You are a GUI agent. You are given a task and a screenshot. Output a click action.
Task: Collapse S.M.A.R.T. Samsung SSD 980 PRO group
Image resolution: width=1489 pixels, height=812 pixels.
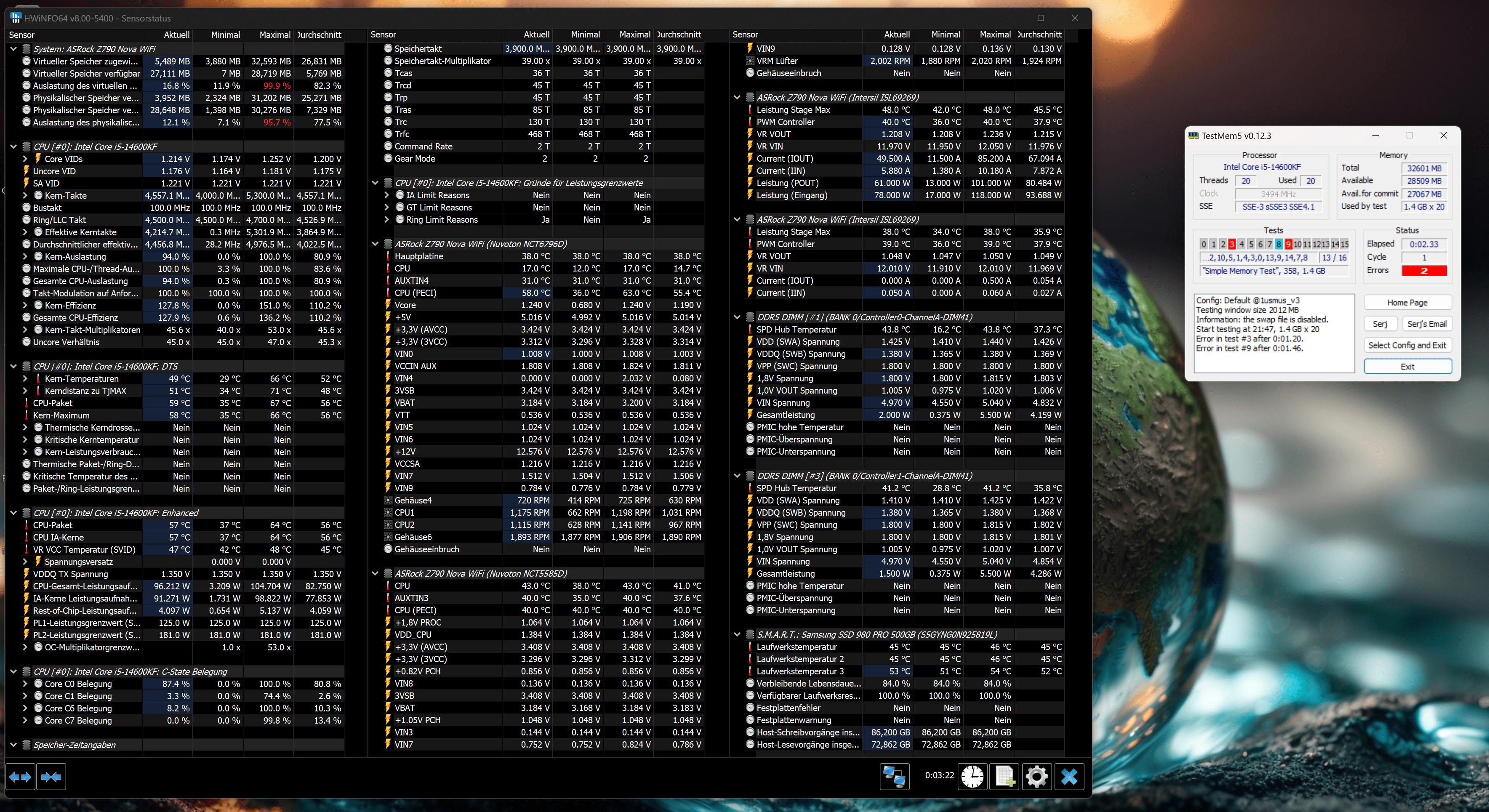click(x=737, y=635)
